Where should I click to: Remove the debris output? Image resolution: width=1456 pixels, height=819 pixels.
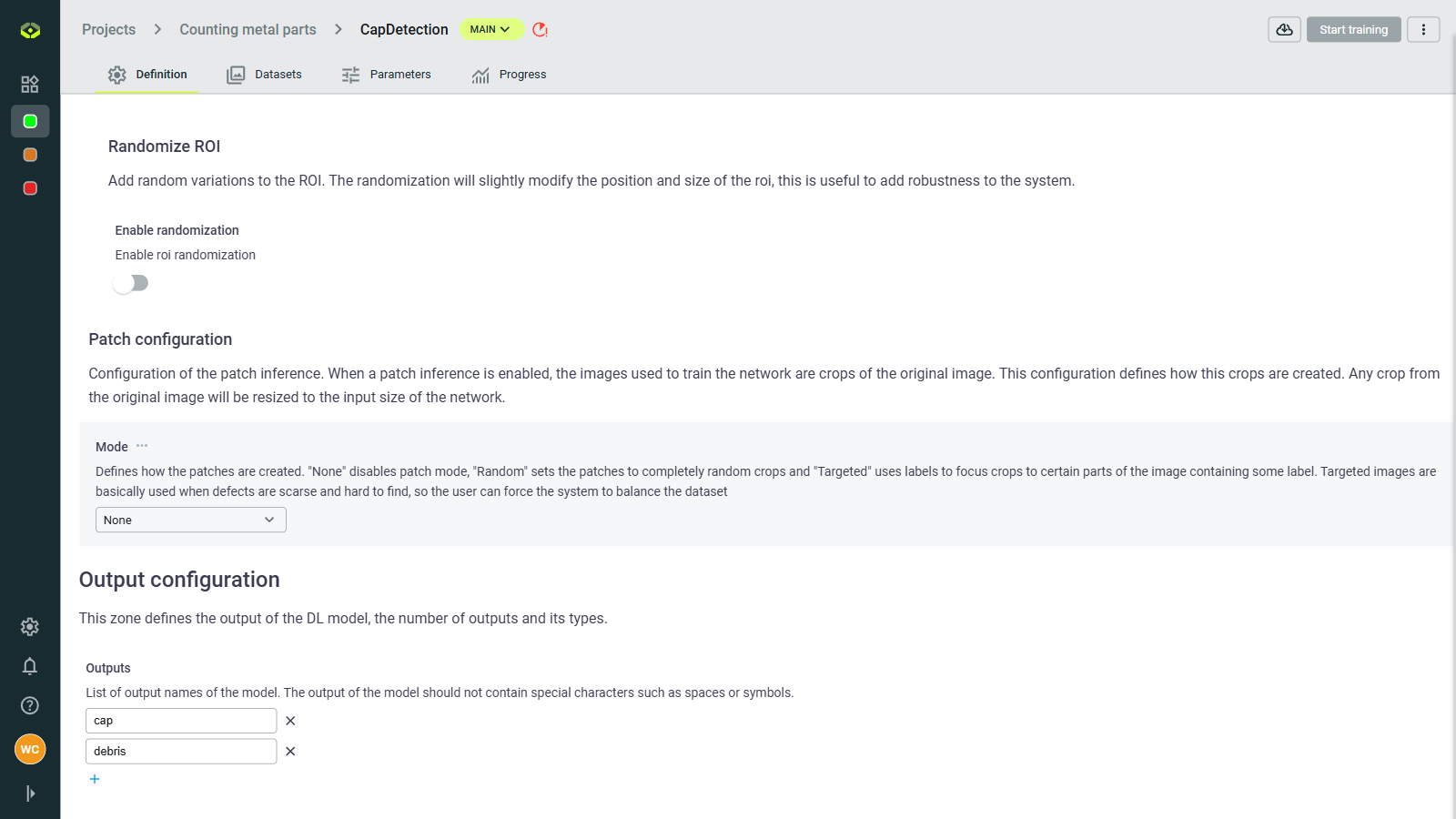290,752
